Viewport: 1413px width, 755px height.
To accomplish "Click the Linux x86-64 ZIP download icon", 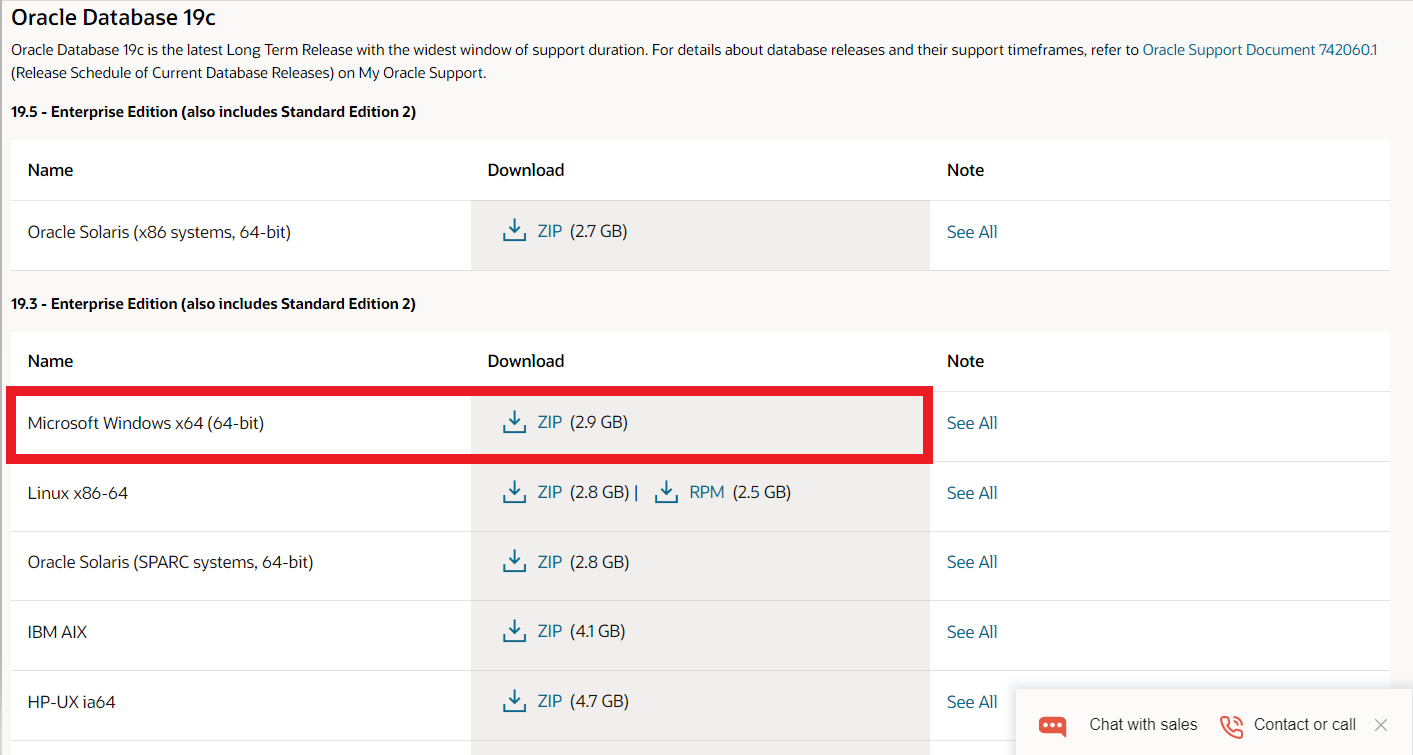I will pos(514,492).
